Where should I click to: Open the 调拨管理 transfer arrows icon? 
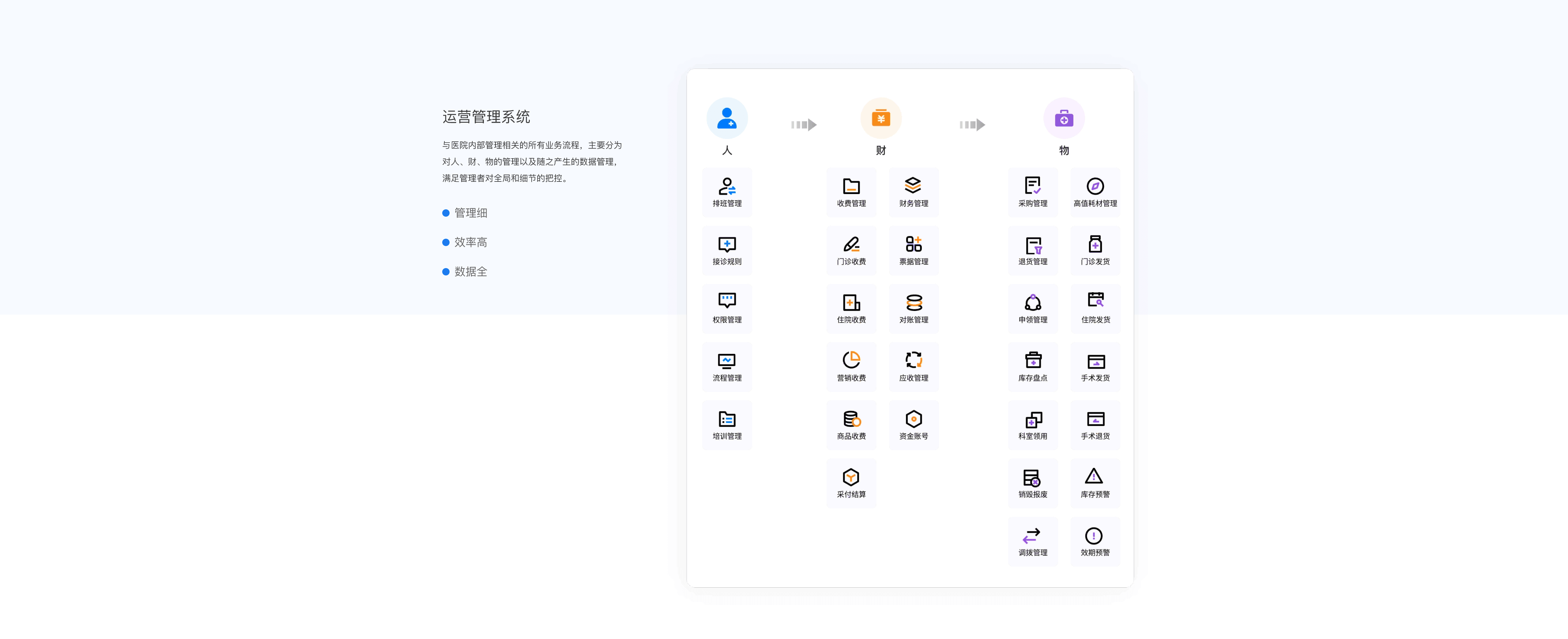point(1032,535)
